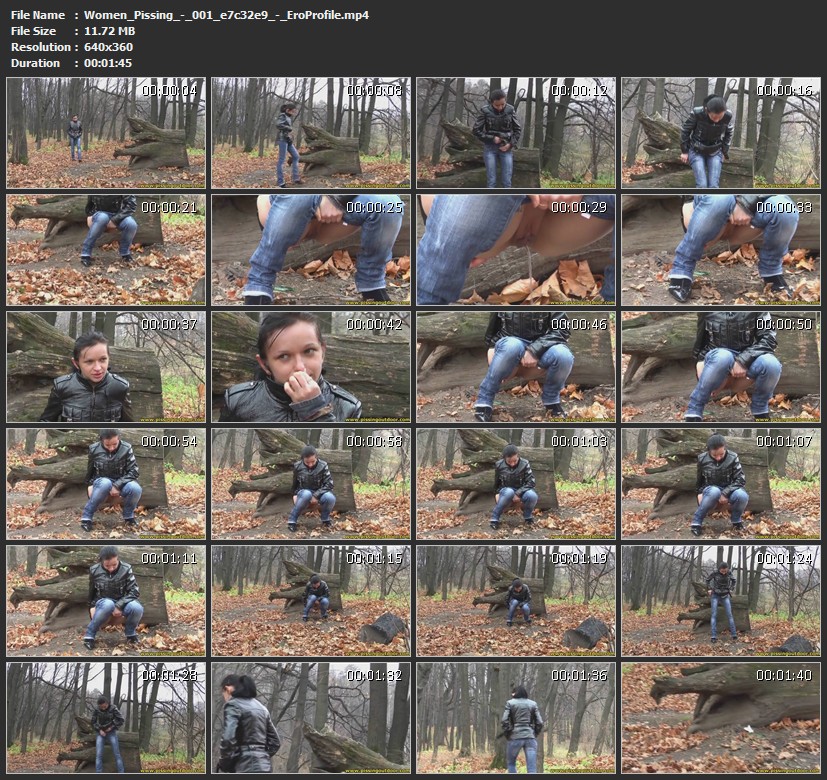The width and height of the screenshot is (827, 780).
Task: Select the frame stamped 00:00:37
Action: coord(106,367)
